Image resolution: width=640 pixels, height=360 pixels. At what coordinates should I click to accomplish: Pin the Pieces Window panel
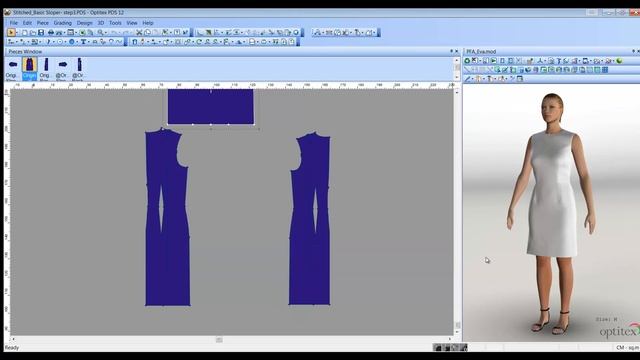(451, 51)
